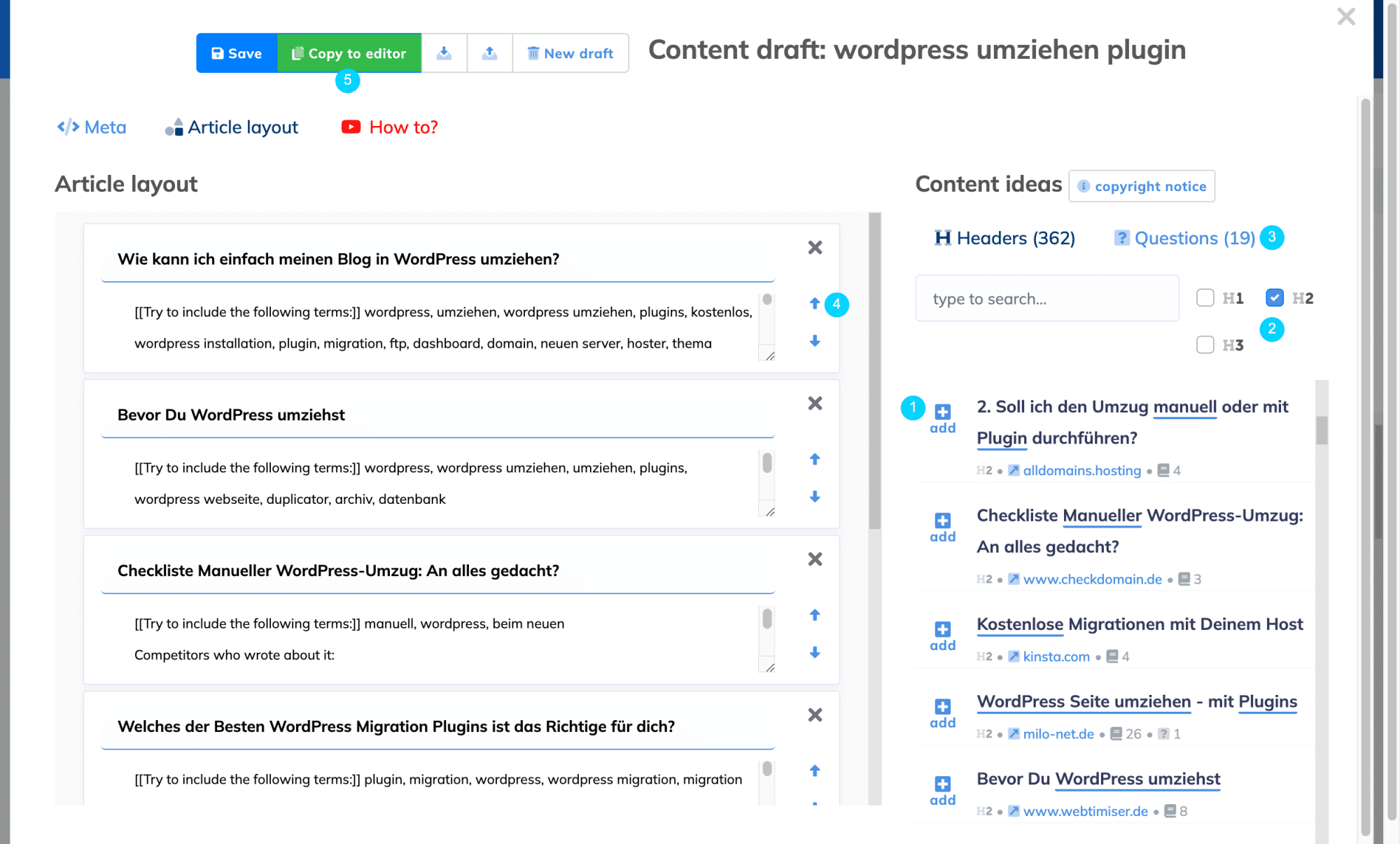Enable the H1 filter checkbox
Viewport: 1400px width, 844px height.
pyautogui.click(x=1205, y=298)
